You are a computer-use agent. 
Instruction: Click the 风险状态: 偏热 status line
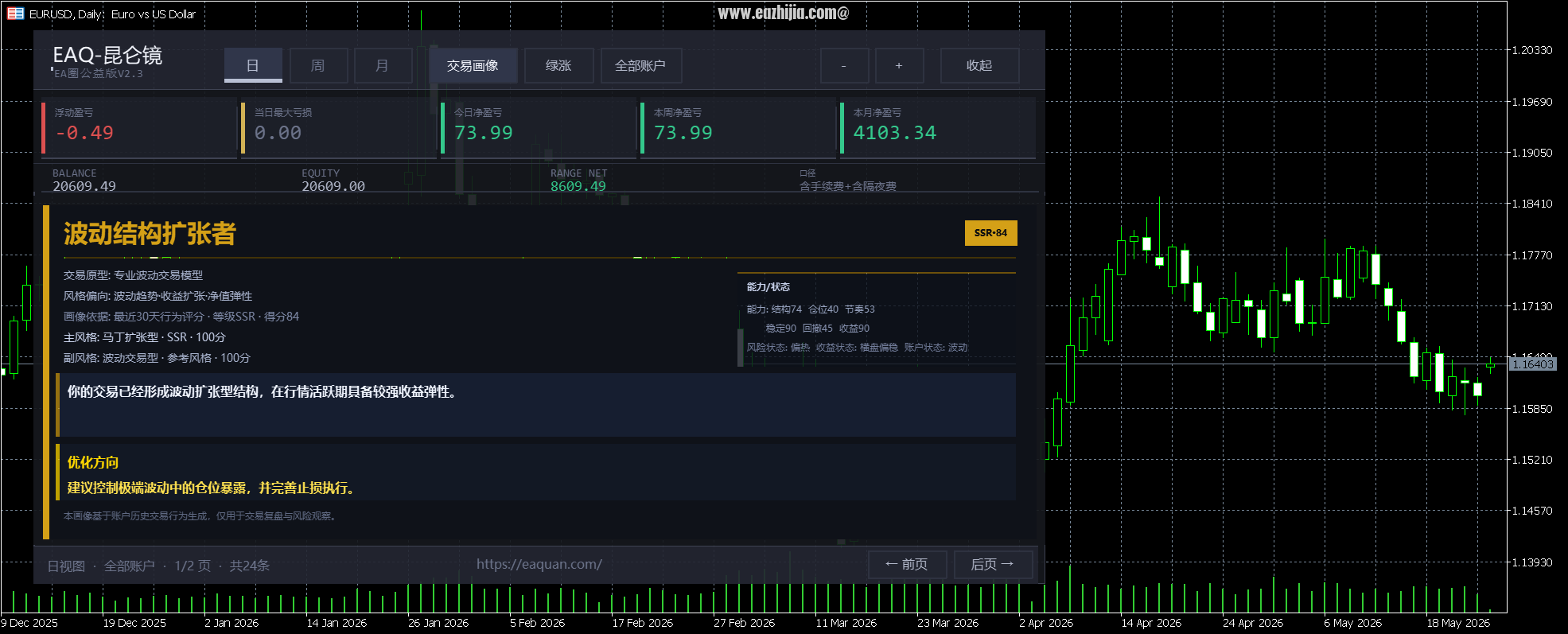[857, 348]
